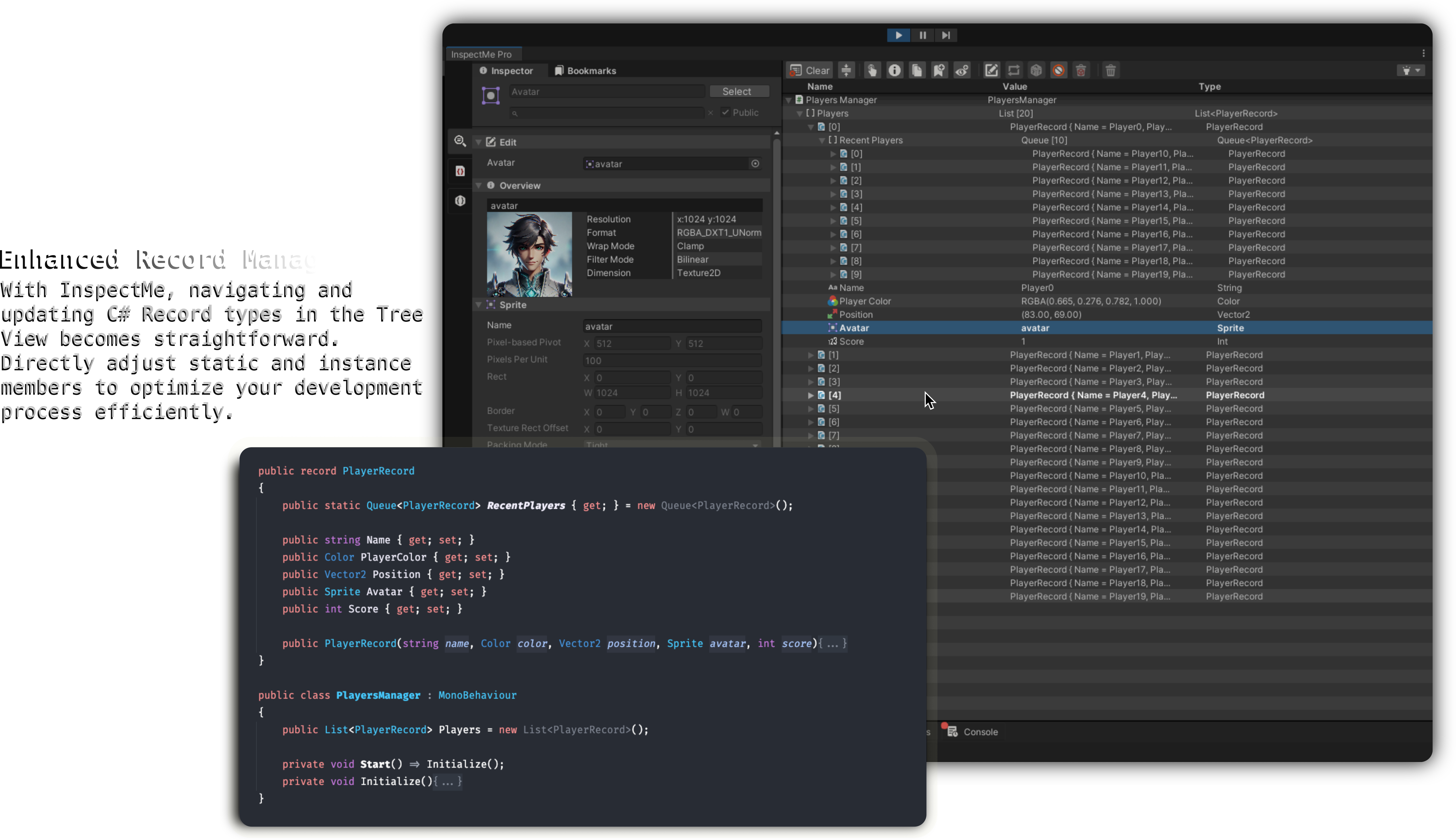The image size is (1456, 840).
Task: Click the copy pages icon in toolbar
Action: (x=917, y=70)
